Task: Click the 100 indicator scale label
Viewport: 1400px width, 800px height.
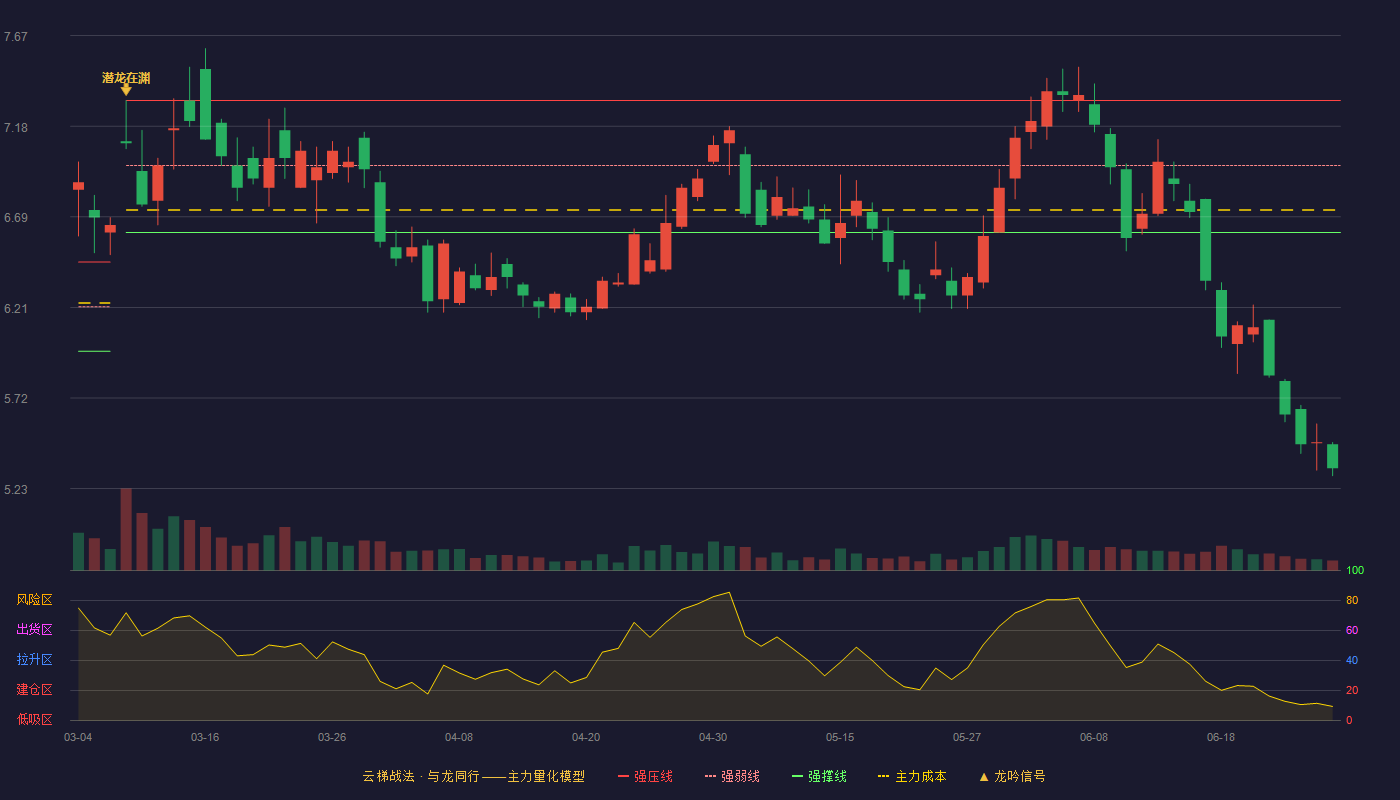Action: click(1355, 571)
